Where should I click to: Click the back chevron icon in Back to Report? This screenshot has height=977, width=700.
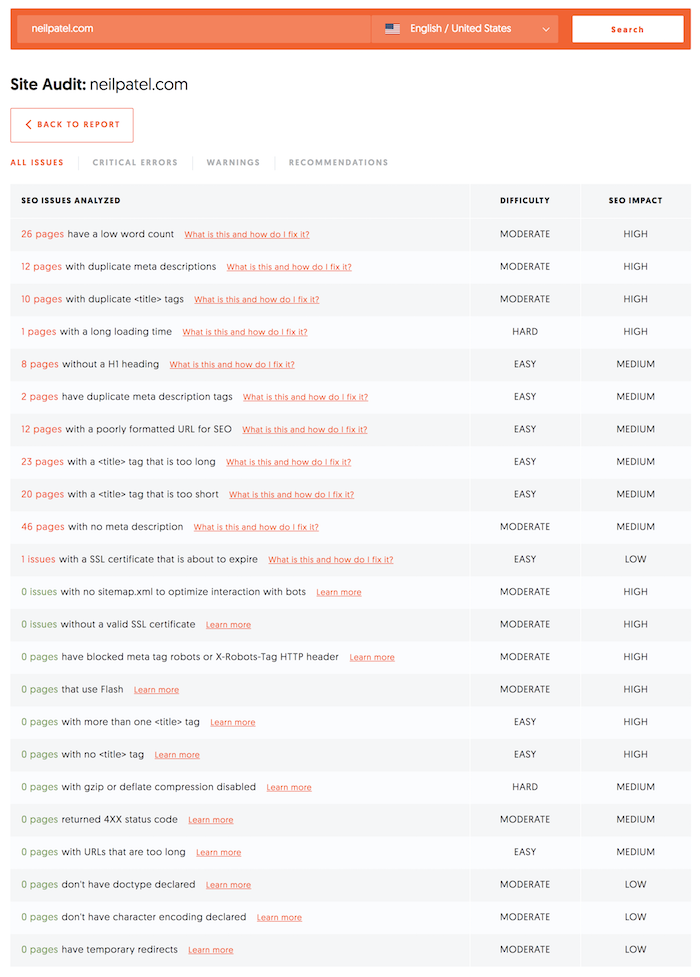(x=28, y=125)
